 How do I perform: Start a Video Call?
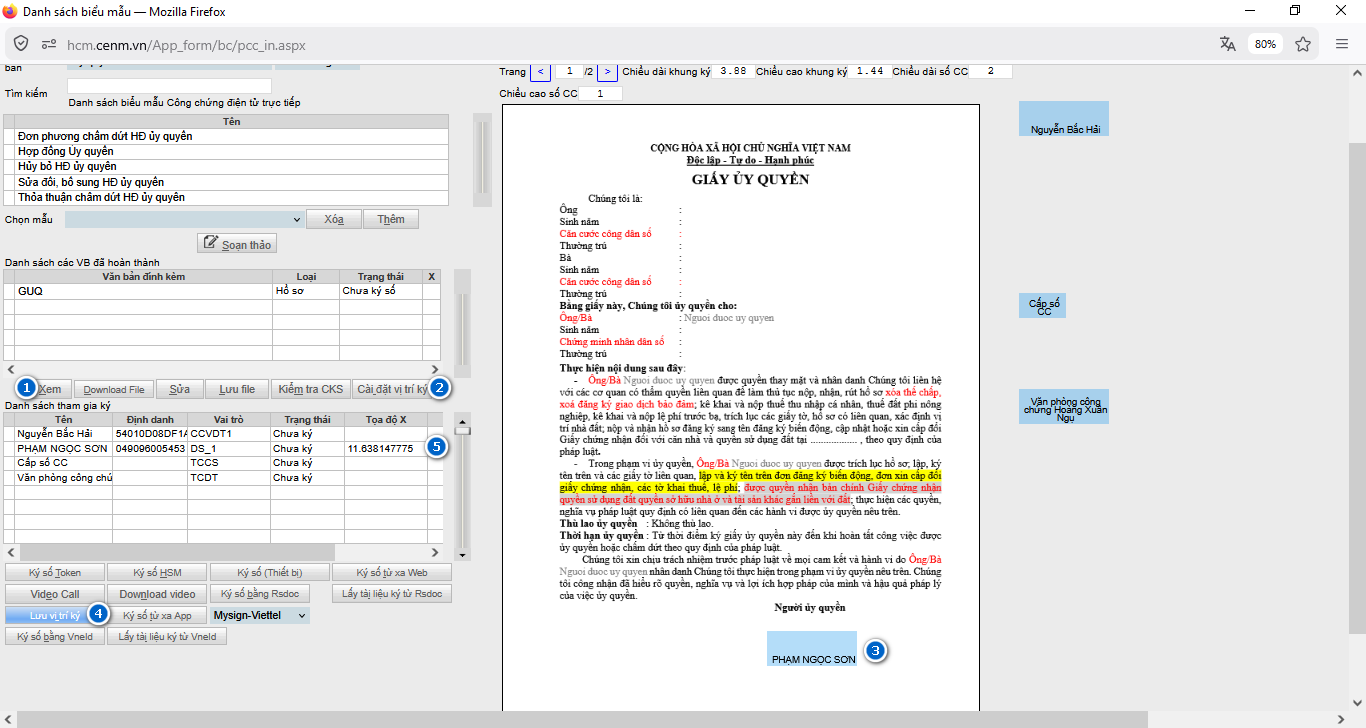(x=55, y=594)
